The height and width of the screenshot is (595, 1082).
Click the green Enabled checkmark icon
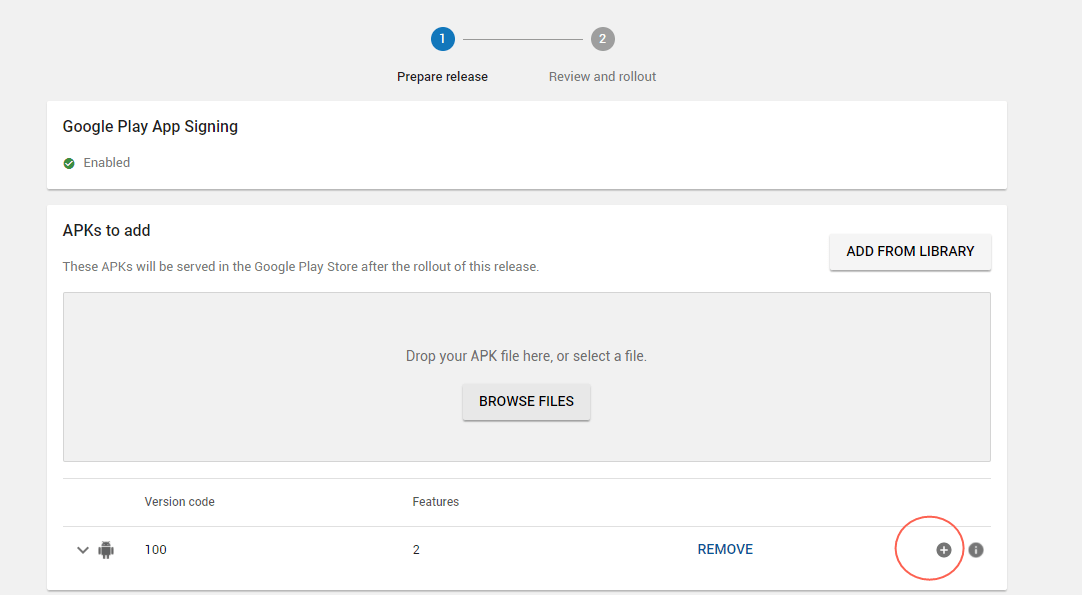point(69,163)
